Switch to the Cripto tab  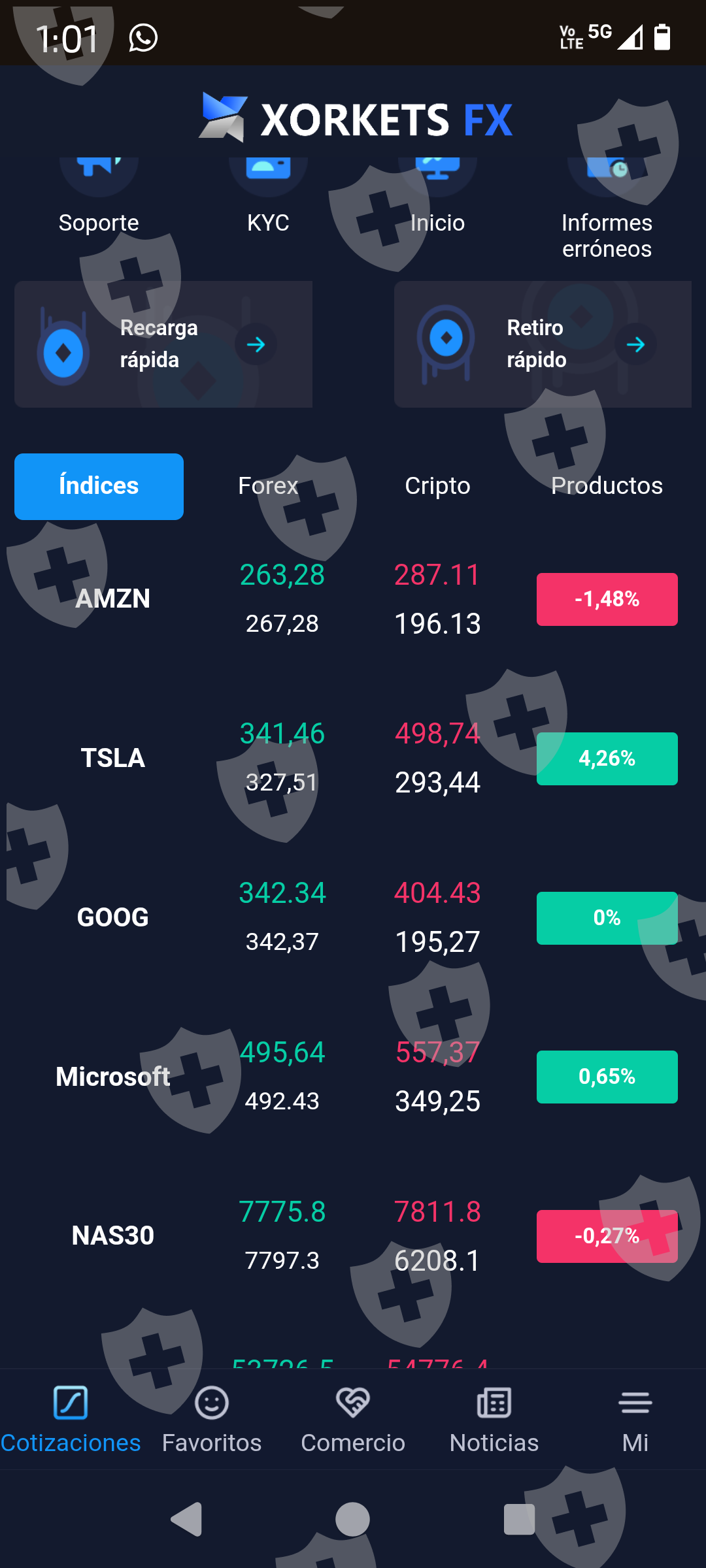pyautogui.click(x=437, y=486)
